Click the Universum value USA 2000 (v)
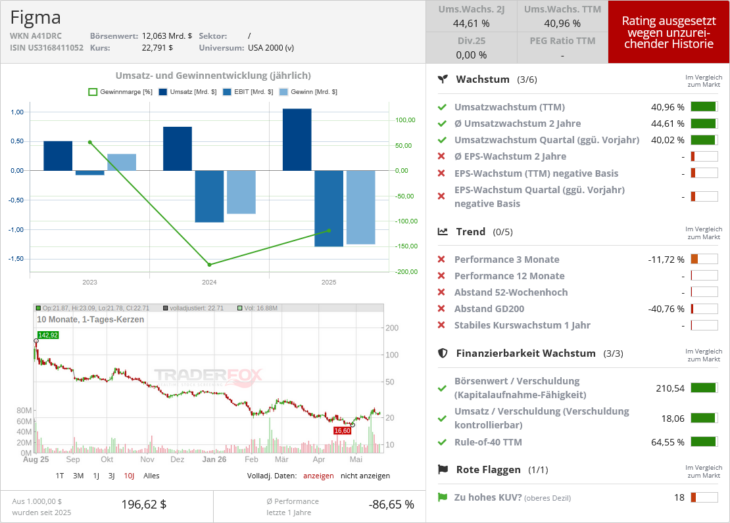Screen dimensions: 730x523 [x=271, y=48]
